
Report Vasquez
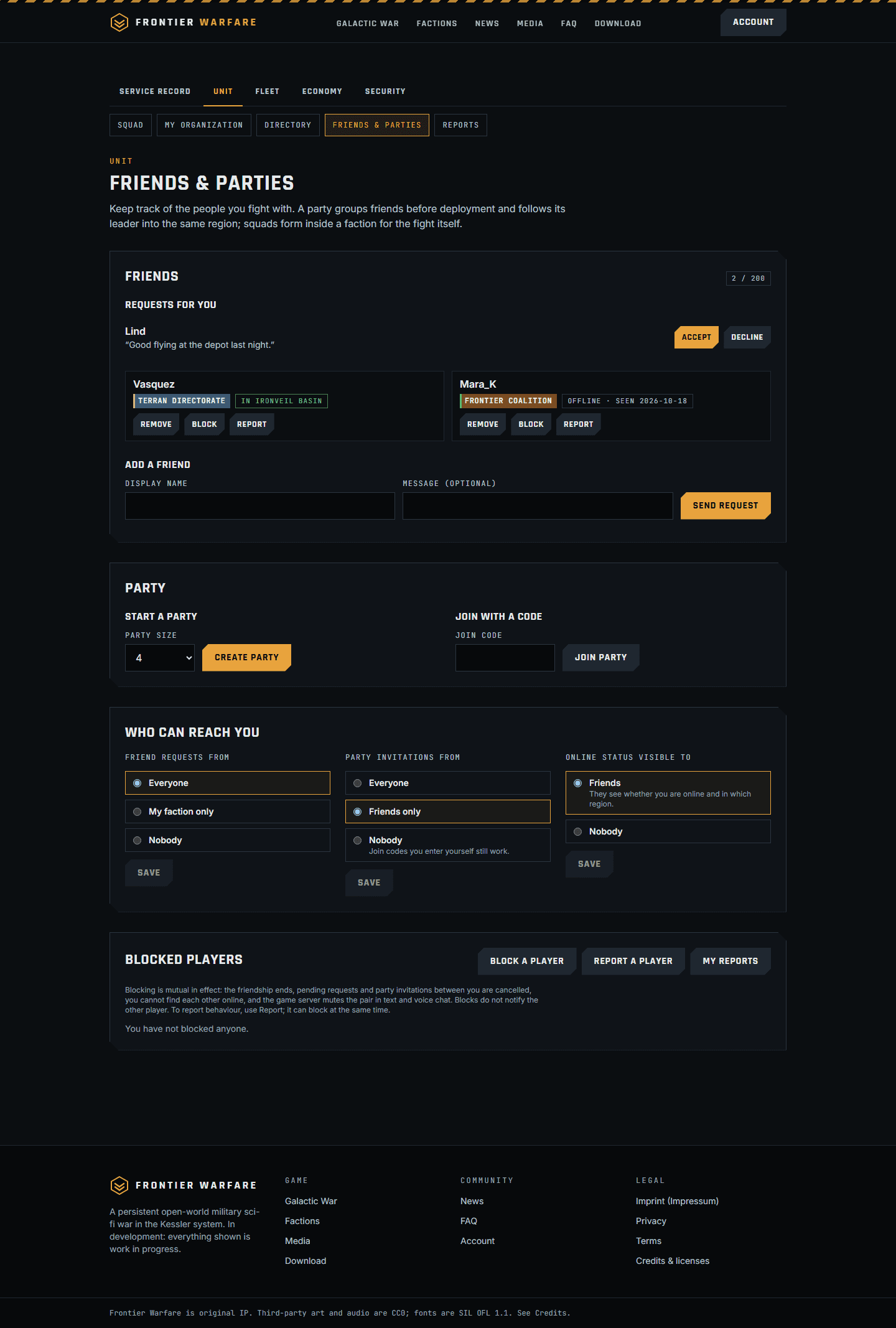pos(252,424)
